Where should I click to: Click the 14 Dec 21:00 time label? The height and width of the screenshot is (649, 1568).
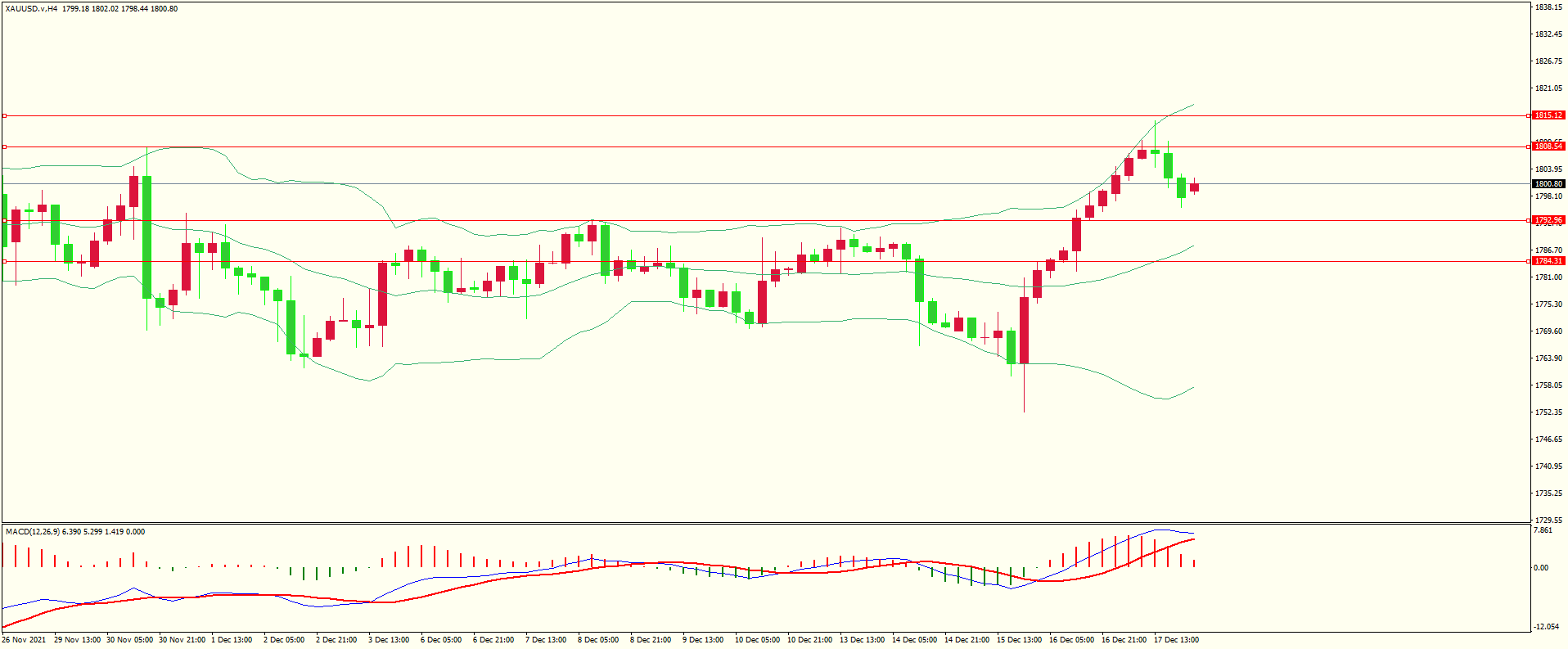[967, 640]
